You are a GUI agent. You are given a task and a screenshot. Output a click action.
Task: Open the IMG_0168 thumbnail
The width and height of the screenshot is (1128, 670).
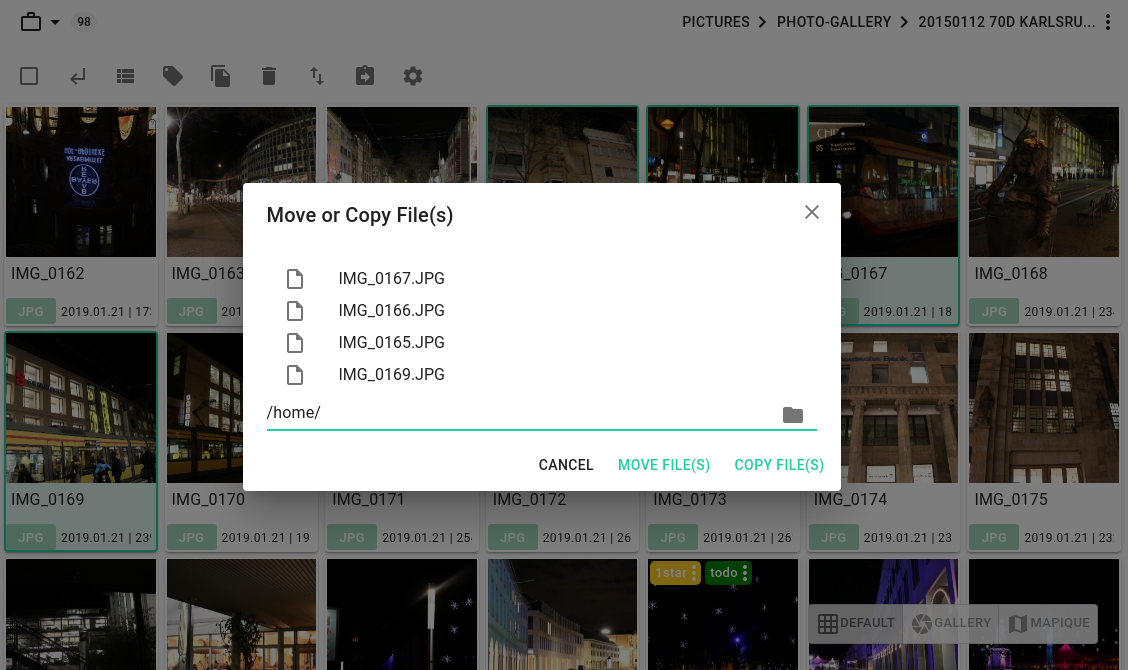point(1044,182)
